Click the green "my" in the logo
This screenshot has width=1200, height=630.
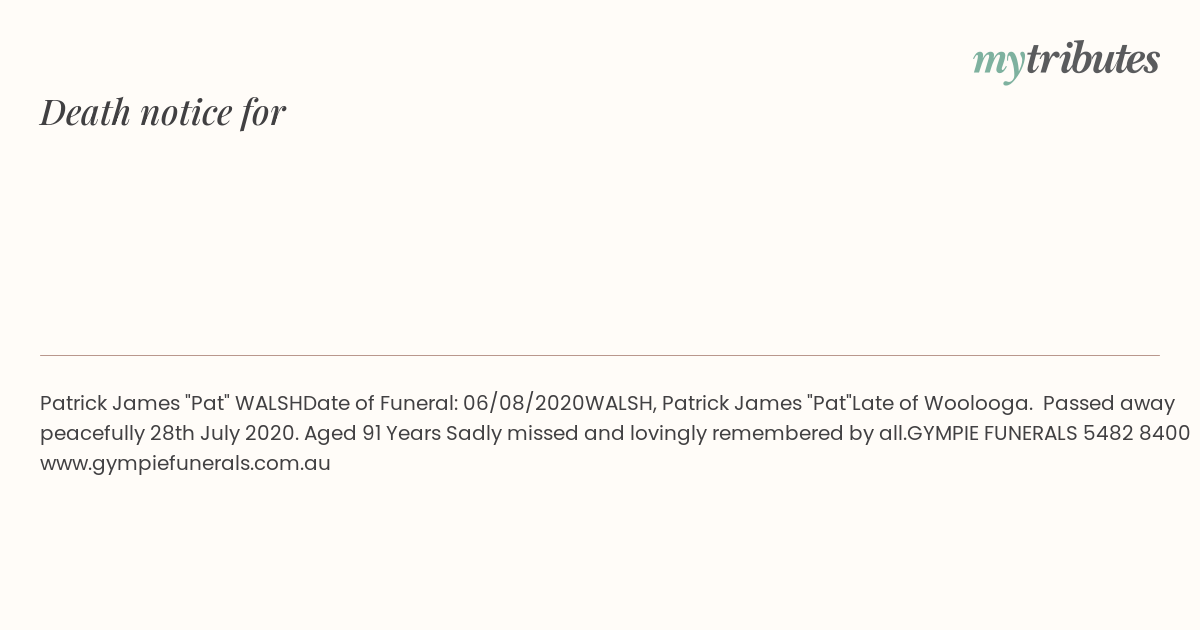pos(998,61)
